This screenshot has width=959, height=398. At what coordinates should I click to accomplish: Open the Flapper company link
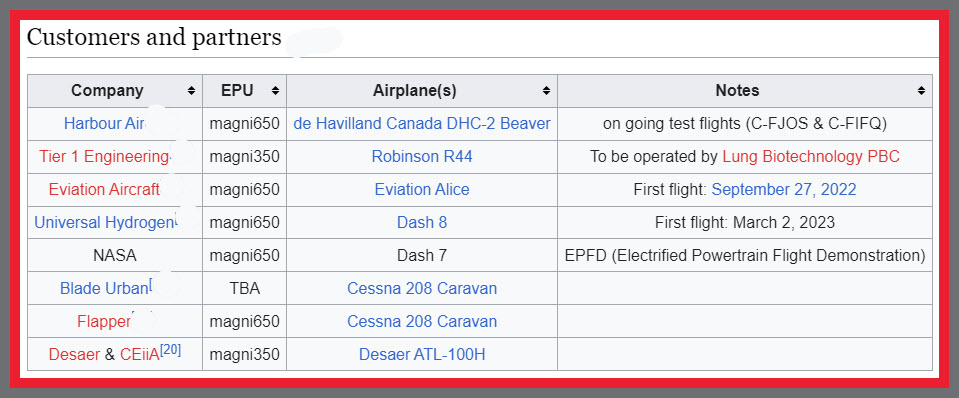(x=104, y=321)
